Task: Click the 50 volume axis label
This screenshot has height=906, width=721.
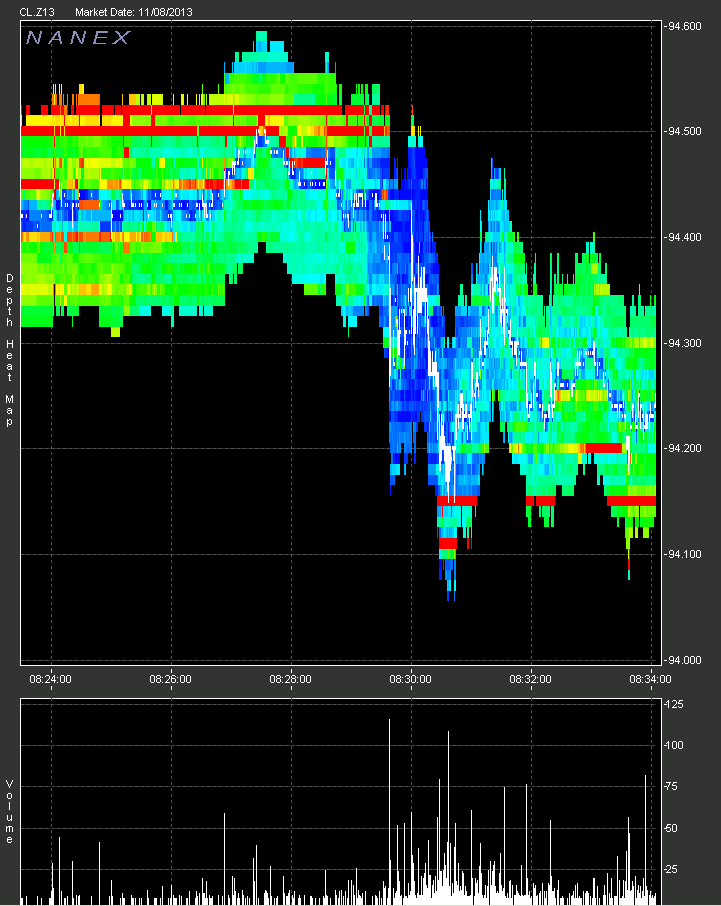Action: tap(672, 828)
